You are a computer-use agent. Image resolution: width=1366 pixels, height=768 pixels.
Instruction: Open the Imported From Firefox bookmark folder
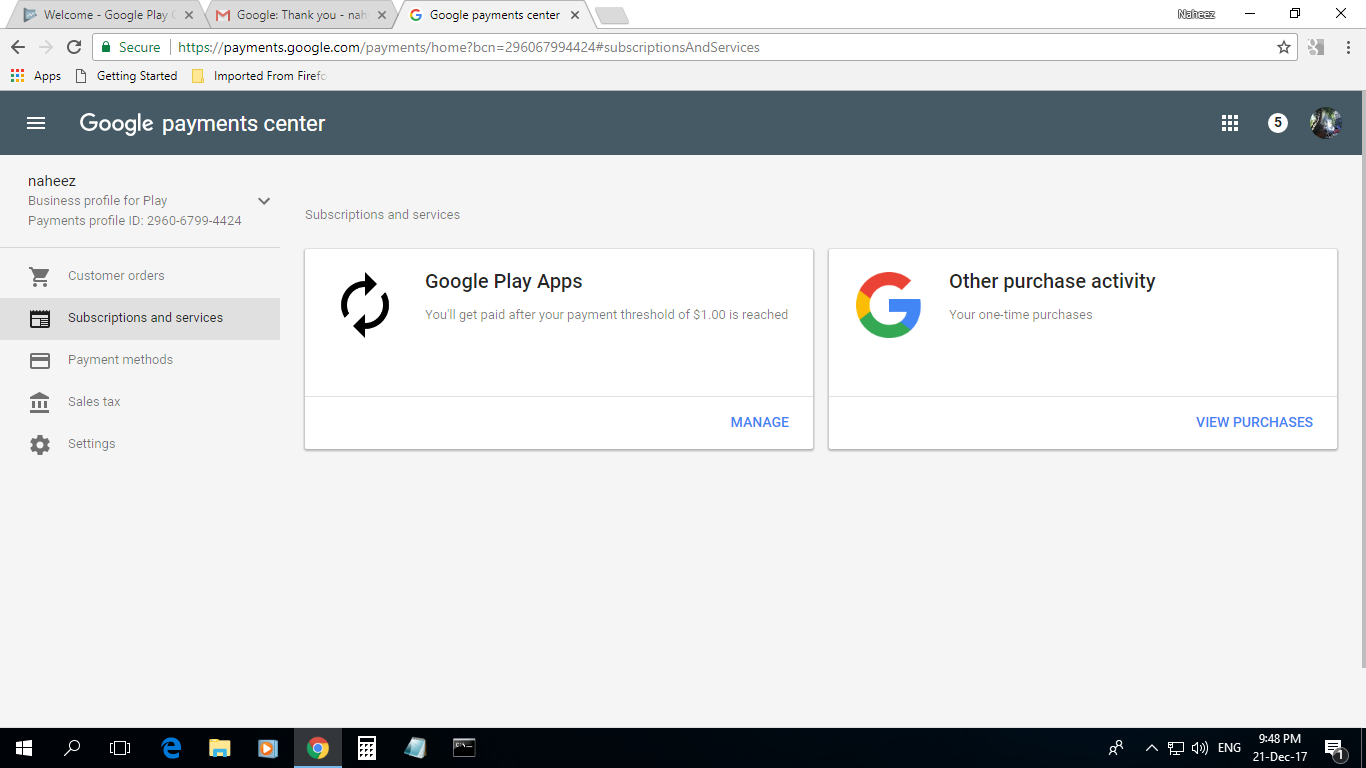(259, 76)
